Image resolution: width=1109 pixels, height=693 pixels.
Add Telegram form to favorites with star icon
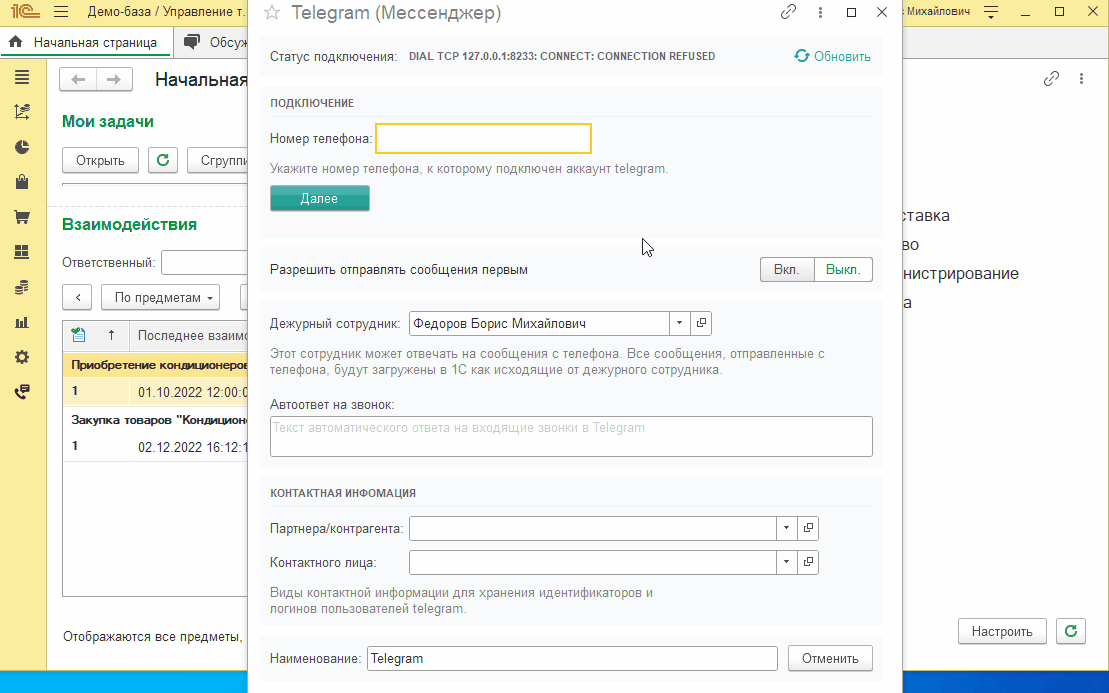(x=271, y=13)
